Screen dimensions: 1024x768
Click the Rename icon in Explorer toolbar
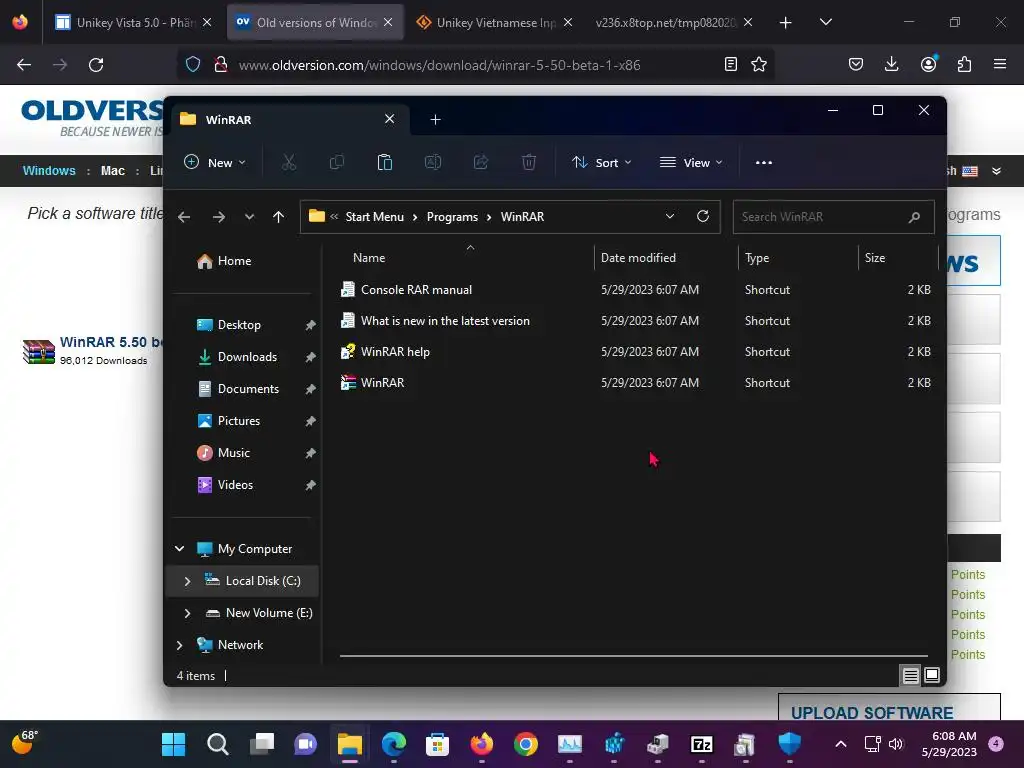coord(433,163)
